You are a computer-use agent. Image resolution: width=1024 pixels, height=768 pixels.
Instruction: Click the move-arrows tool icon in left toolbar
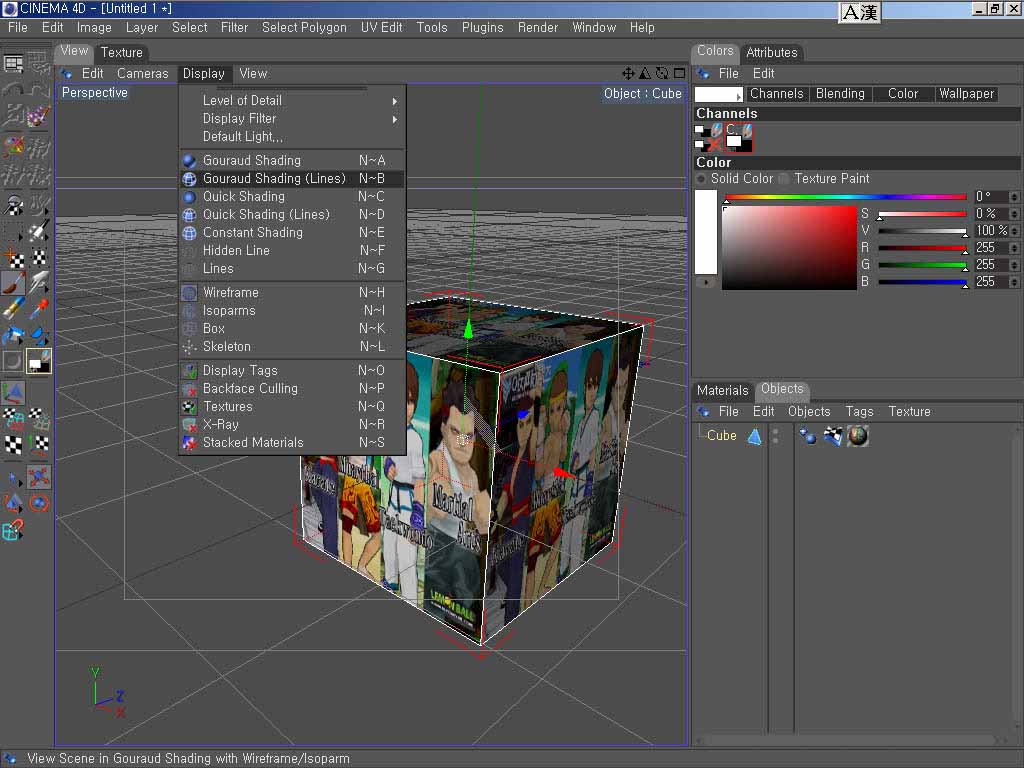(x=39, y=477)
